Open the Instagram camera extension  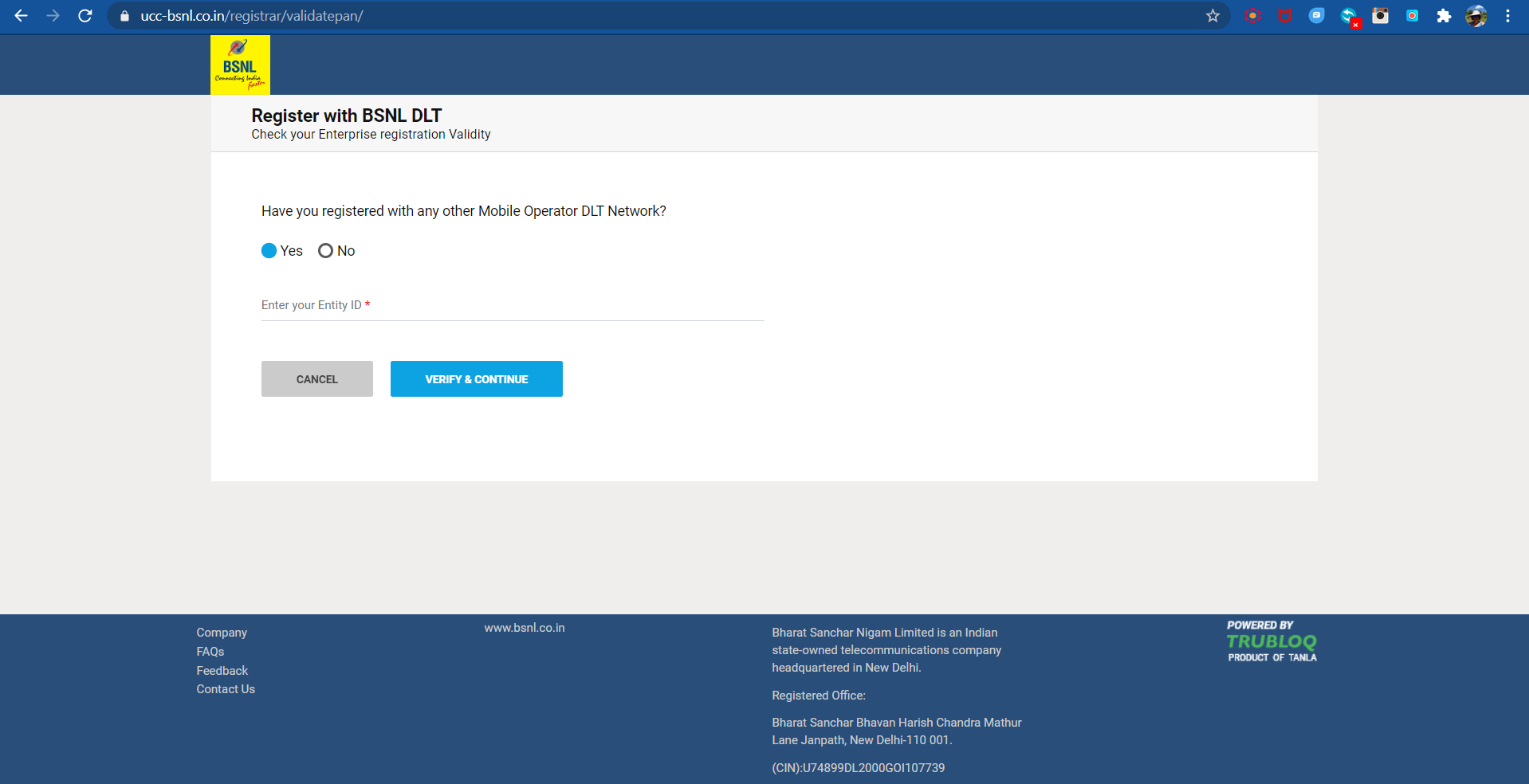(x=1380, y=16)
